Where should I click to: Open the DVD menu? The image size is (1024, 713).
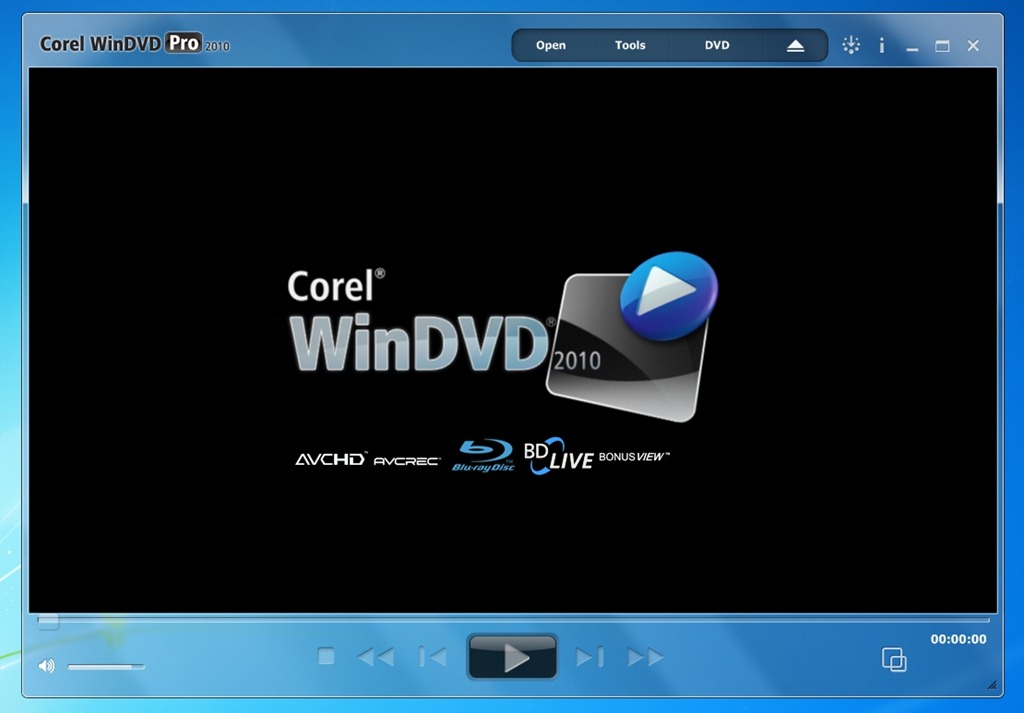click(716, 45)
